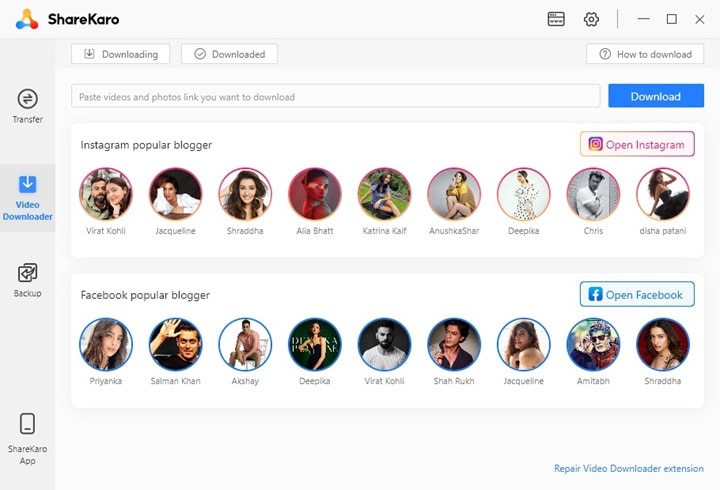Image resolution: width=720 pixels, height=490 pixels.
Task: Open Amitabh Facebook profile thumbnail
Action: pyautogui.click(x=593, y=344)
